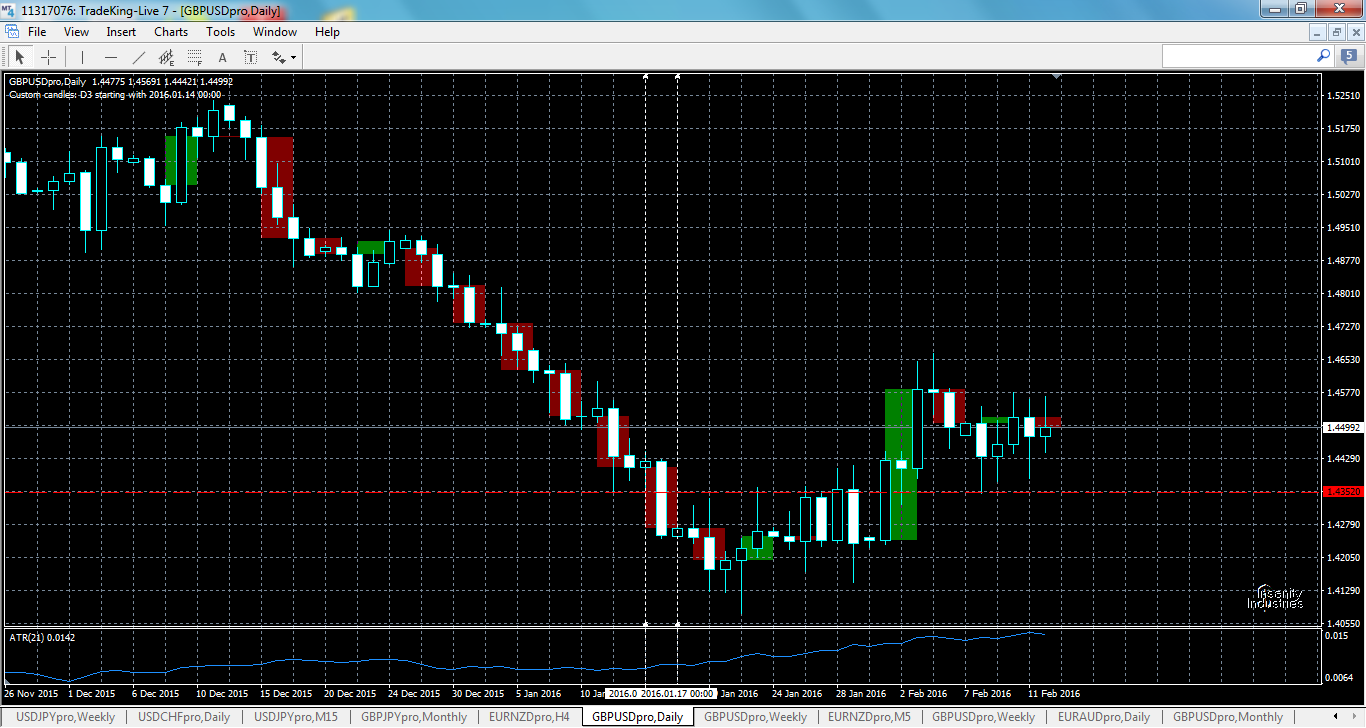The height and width of the screenshot is (728, 1366).
Task: Click inside the toolbar search field
Action: pyautogui.click(x=1238, y=56)
